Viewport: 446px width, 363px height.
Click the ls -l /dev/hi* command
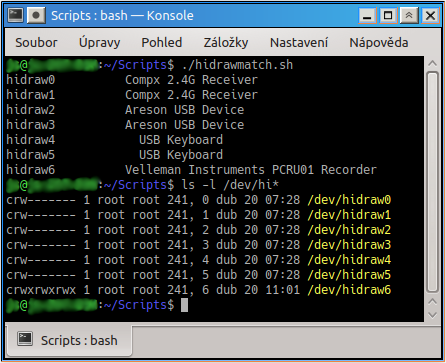click(x=230, y=185)
